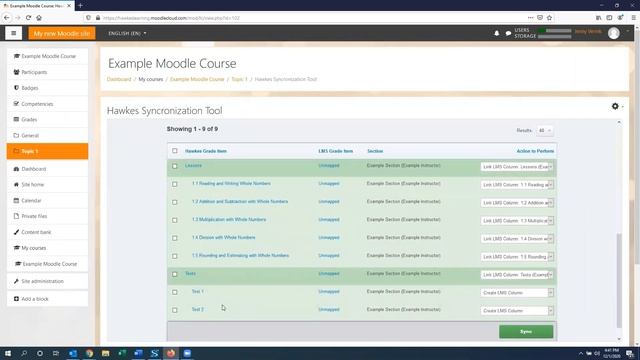This screenshot has width=640, height=360.
Task: Open action dropdown for 1.4 Division row
Action: tap(517, 239)
